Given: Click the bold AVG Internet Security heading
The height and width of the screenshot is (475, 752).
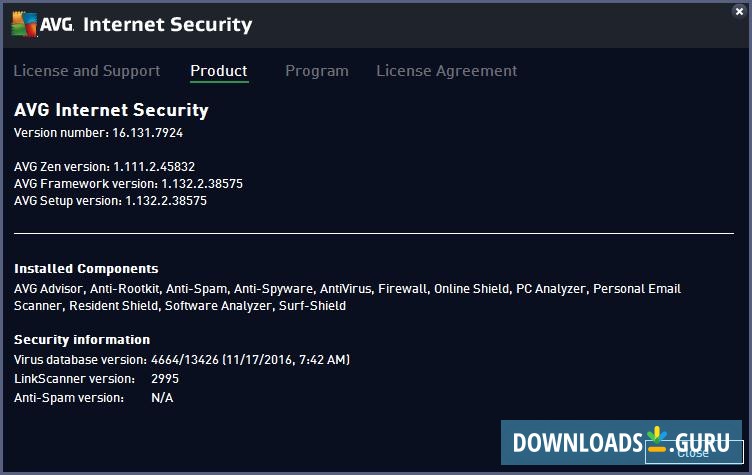Looking at the screenshot, I should point(111,110).
